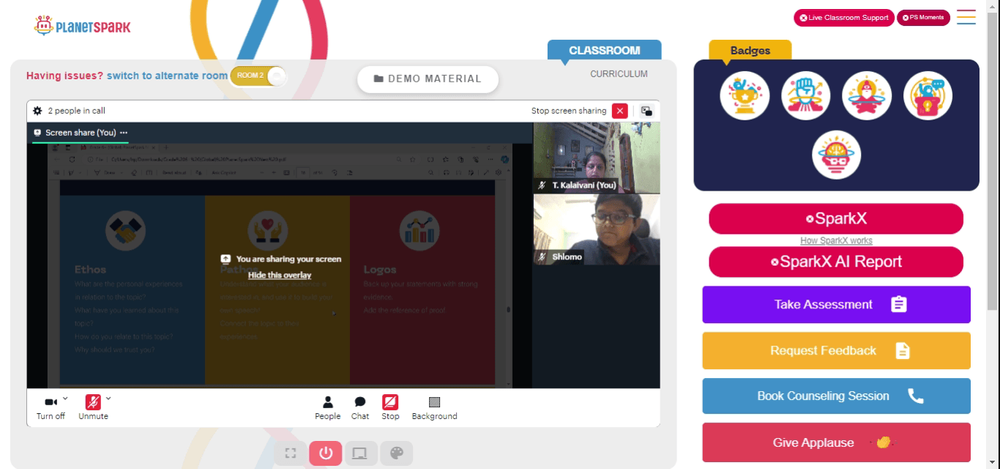Open SparkX AI Report
Viewport: 1000px width, 469px height.
(836, 262)
